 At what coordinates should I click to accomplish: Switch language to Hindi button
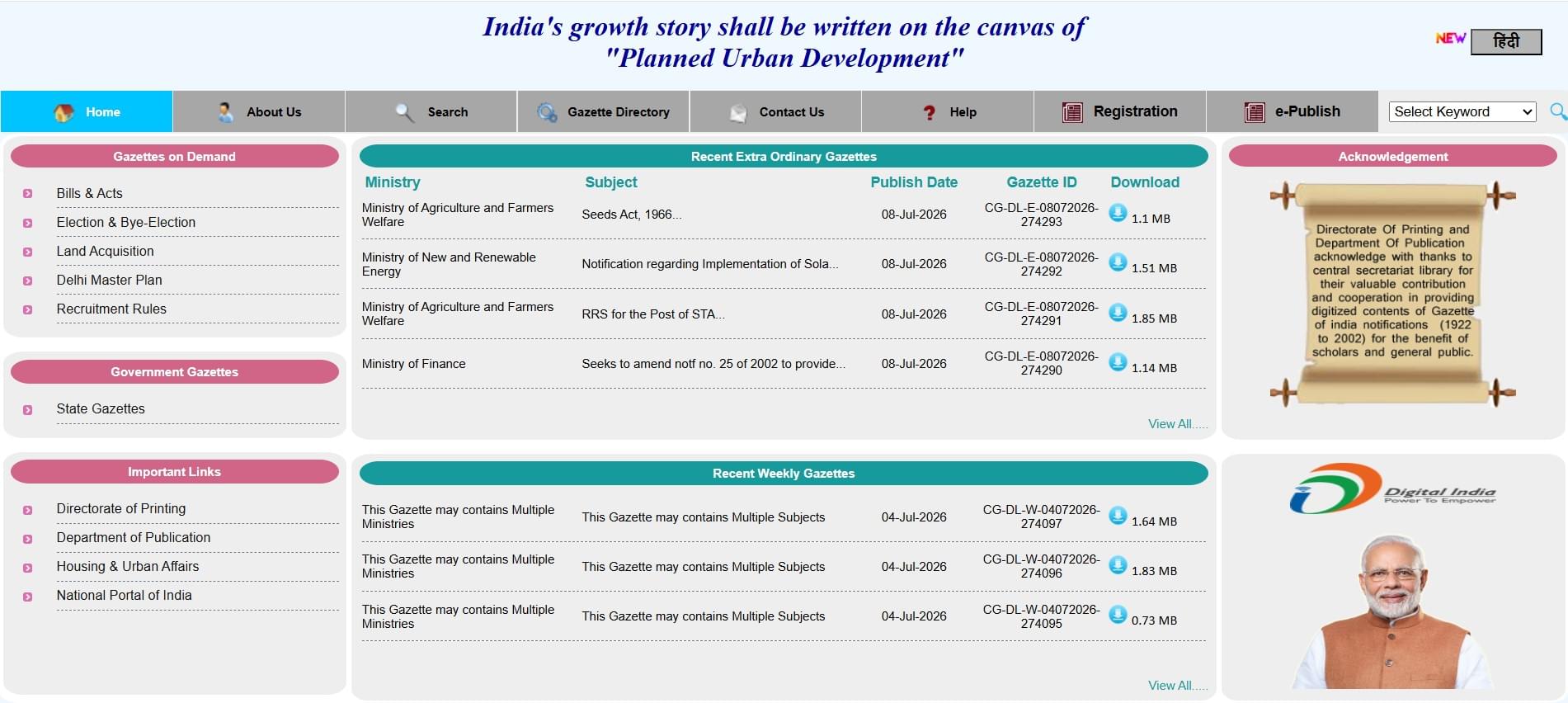click(x=1506, y=41)
